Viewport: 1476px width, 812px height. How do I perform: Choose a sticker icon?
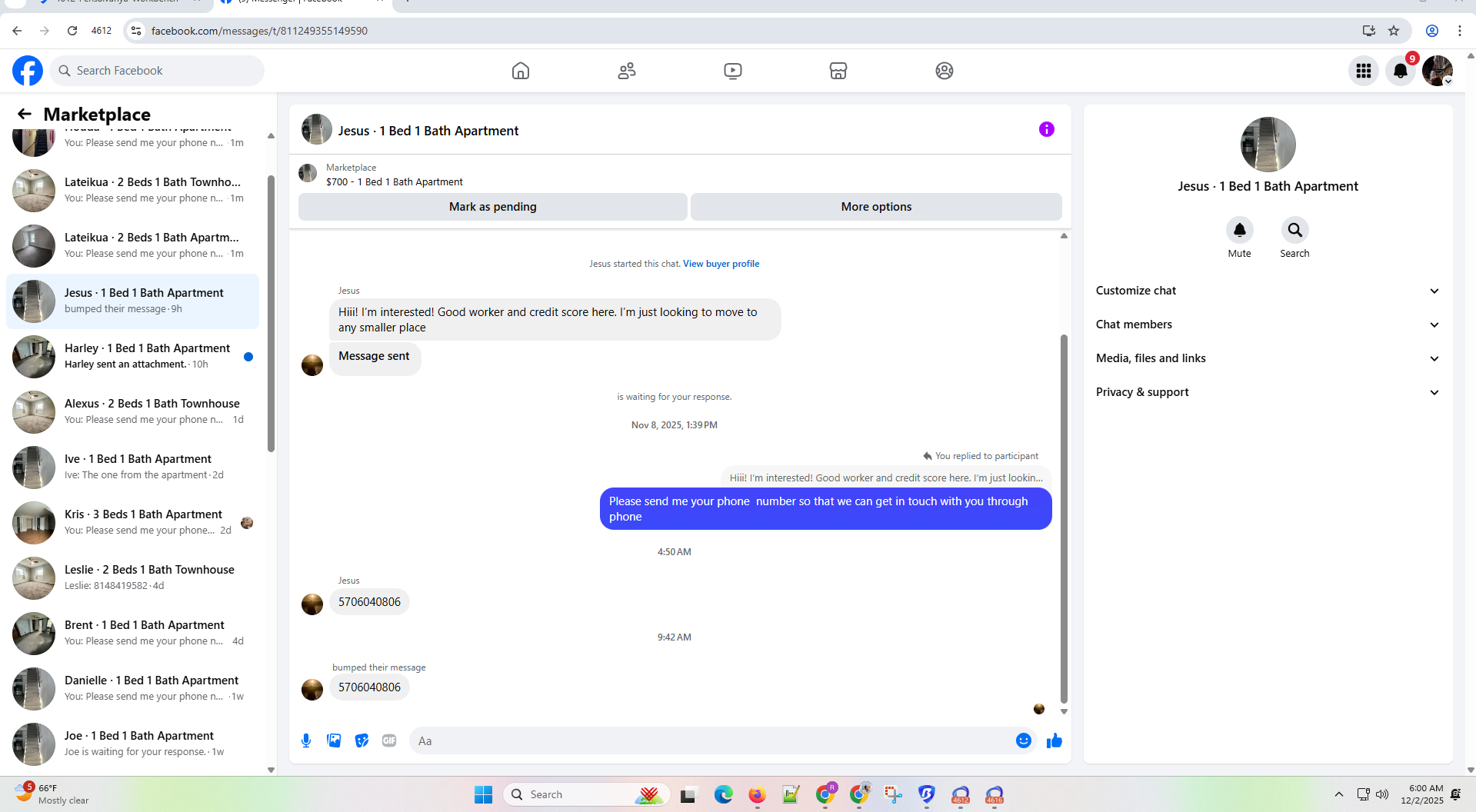pyautogui.click(x=362, y=740)
